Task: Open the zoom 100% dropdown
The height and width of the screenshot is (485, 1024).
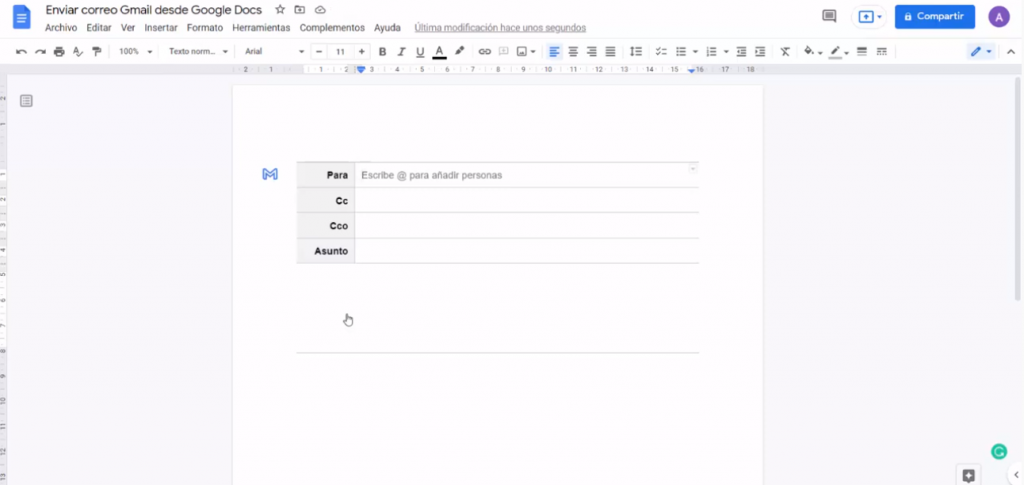Action: 133,51
